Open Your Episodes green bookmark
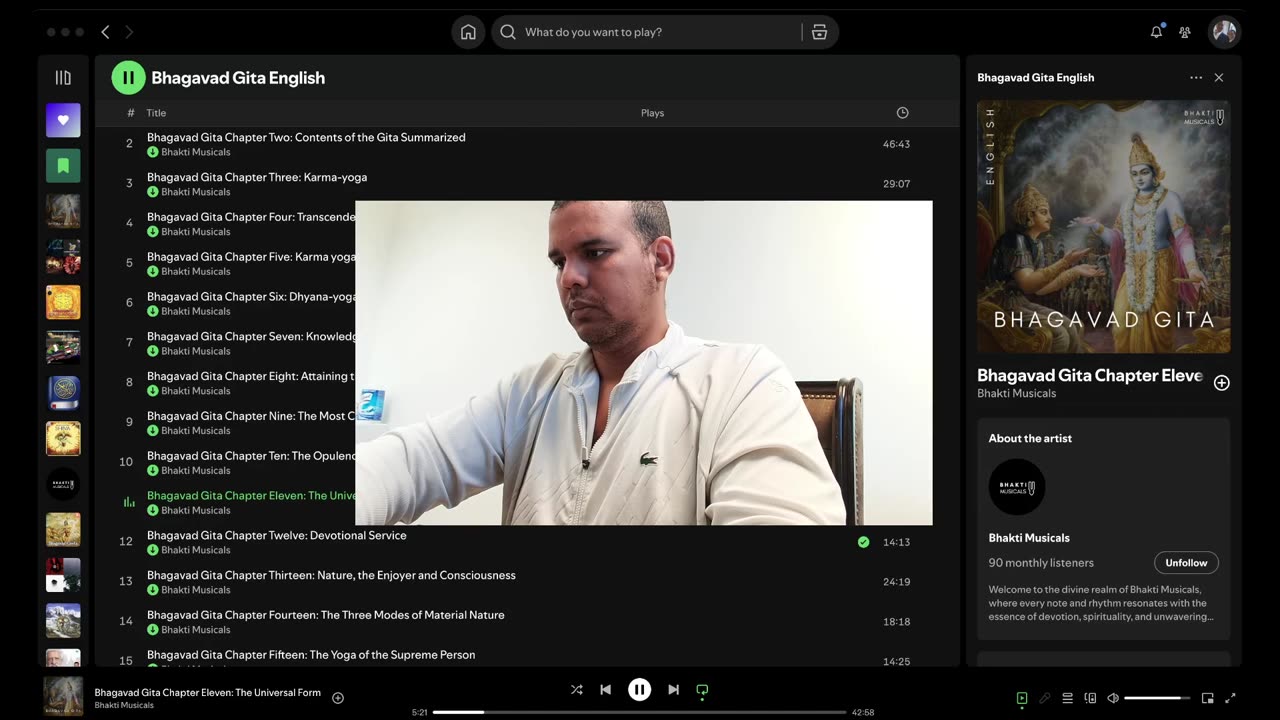This screenshot has width=1280, height=720. pos(63,165)
